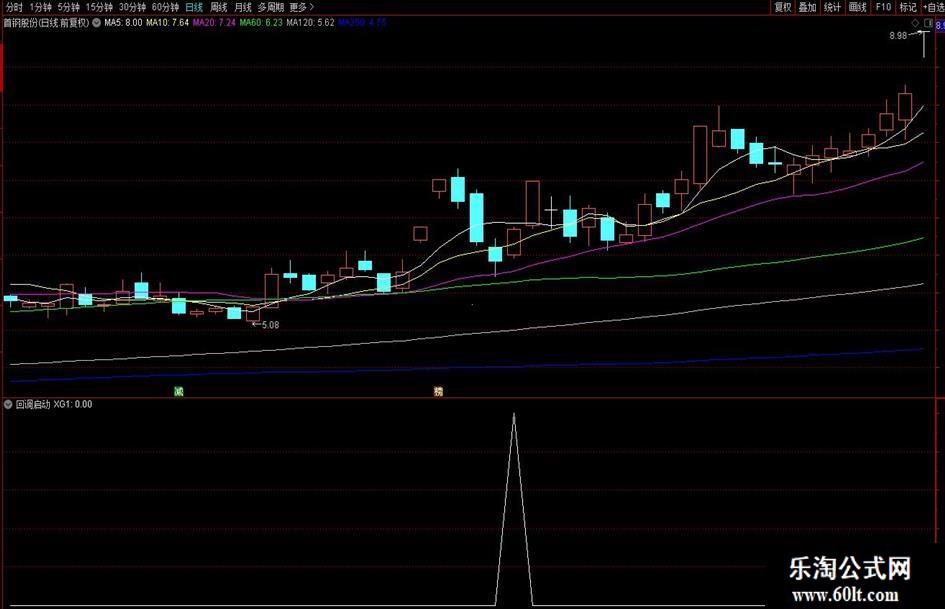Click the MA60: 6.23 label

[x=261, y=23]
